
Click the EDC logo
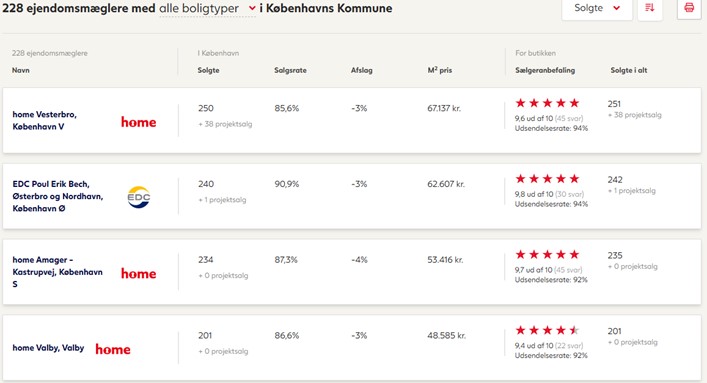click(138, 197)
